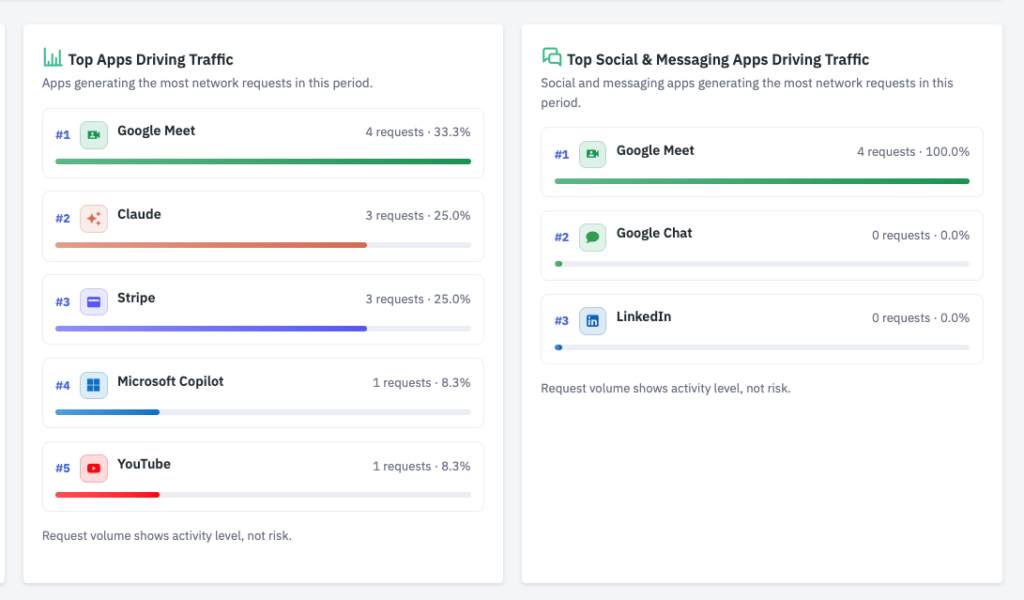Image resolution: width=1024 pixels, height=600 pixels.
Task: Click the '4 requests · 33.3%' value
Action: 418,132
